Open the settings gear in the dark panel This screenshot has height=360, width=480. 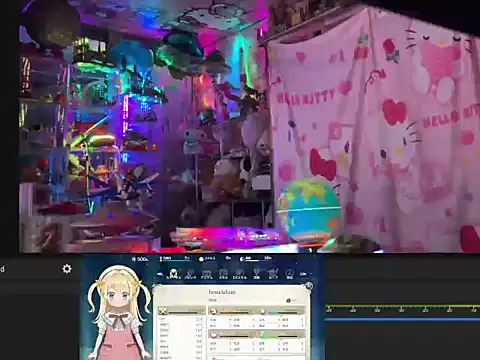click(67, 269)
